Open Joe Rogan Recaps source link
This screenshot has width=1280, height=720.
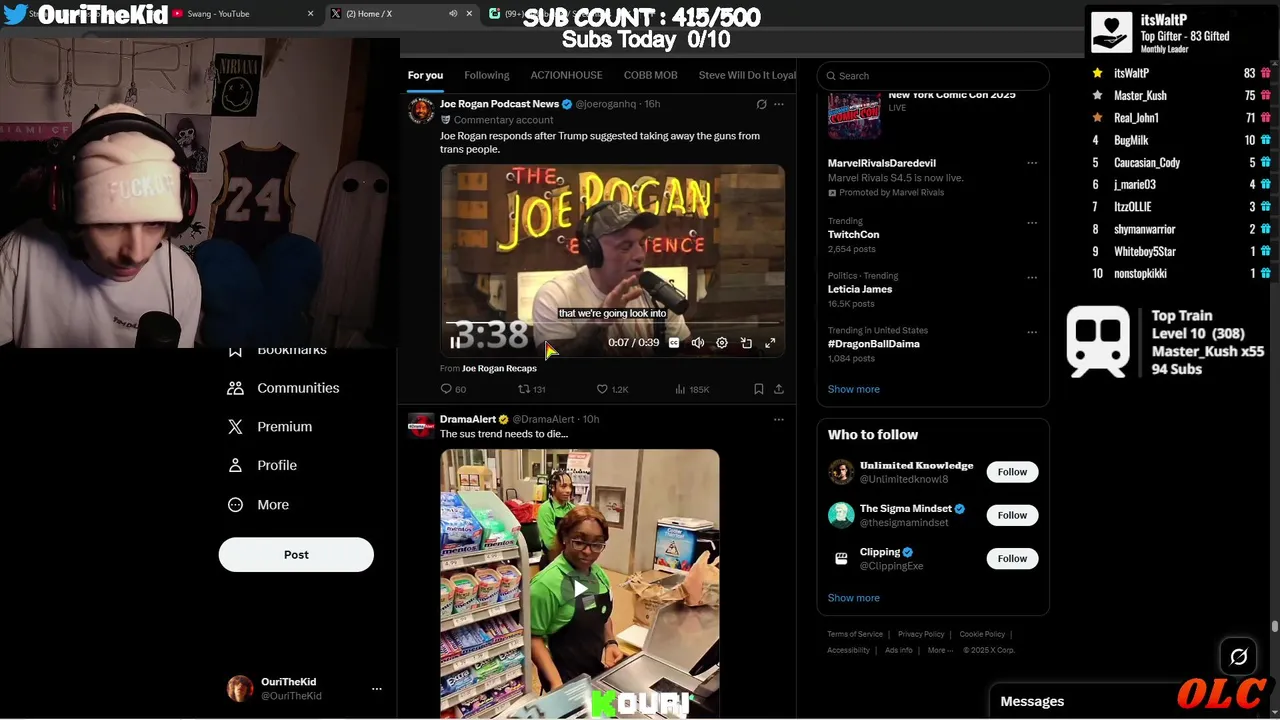[499, 368]
